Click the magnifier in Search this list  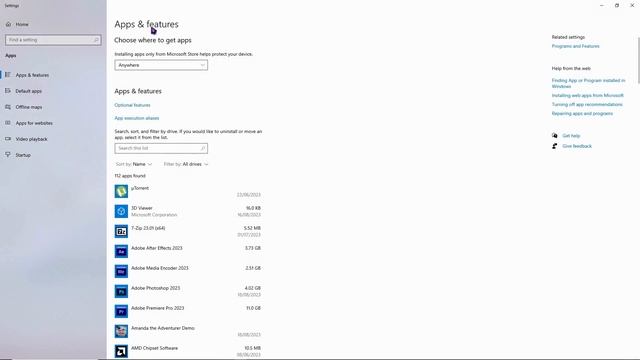[x=202, y=148]
